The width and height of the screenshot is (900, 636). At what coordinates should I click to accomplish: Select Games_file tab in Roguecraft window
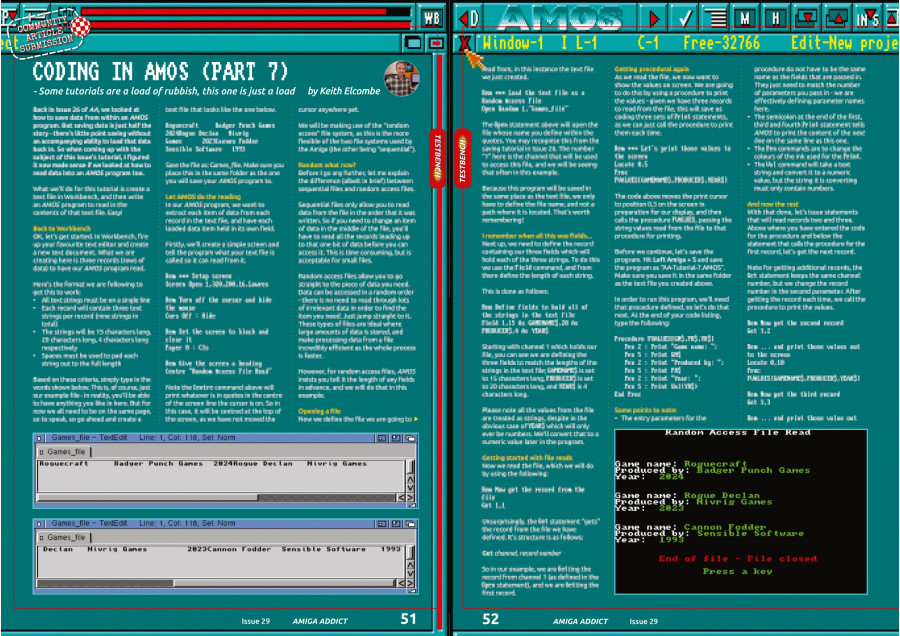(x=63, y=452)
